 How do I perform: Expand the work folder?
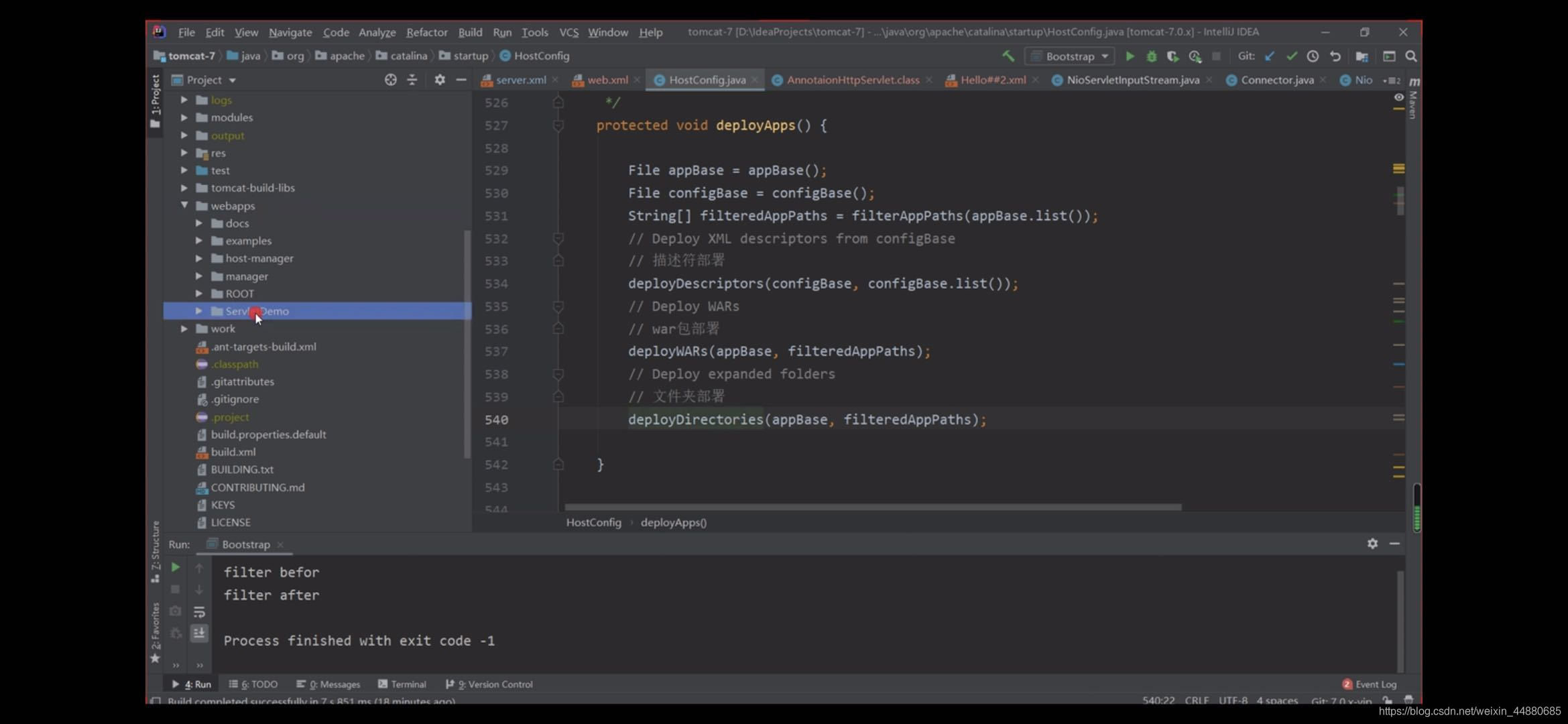click(x=184, y=328)
